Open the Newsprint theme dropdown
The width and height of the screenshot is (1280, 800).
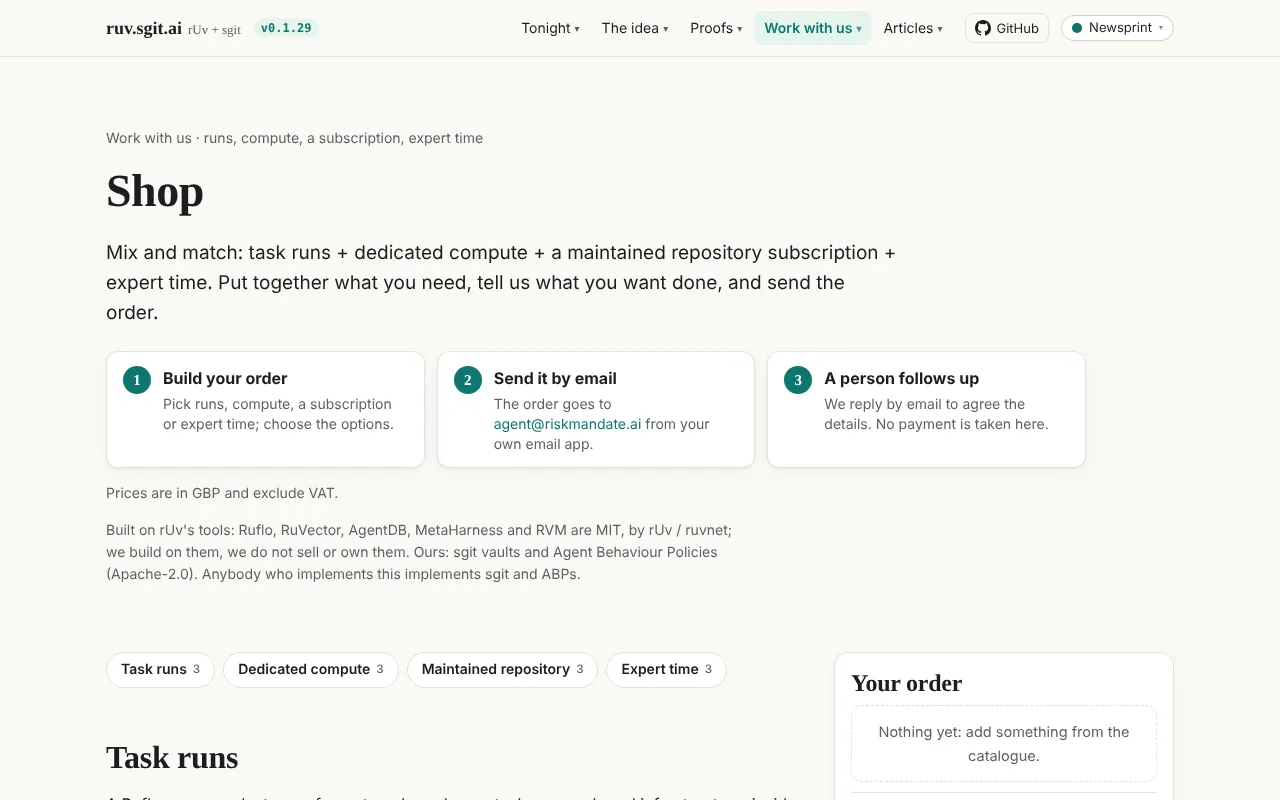pyautogui.click(x=1117, y=28)
